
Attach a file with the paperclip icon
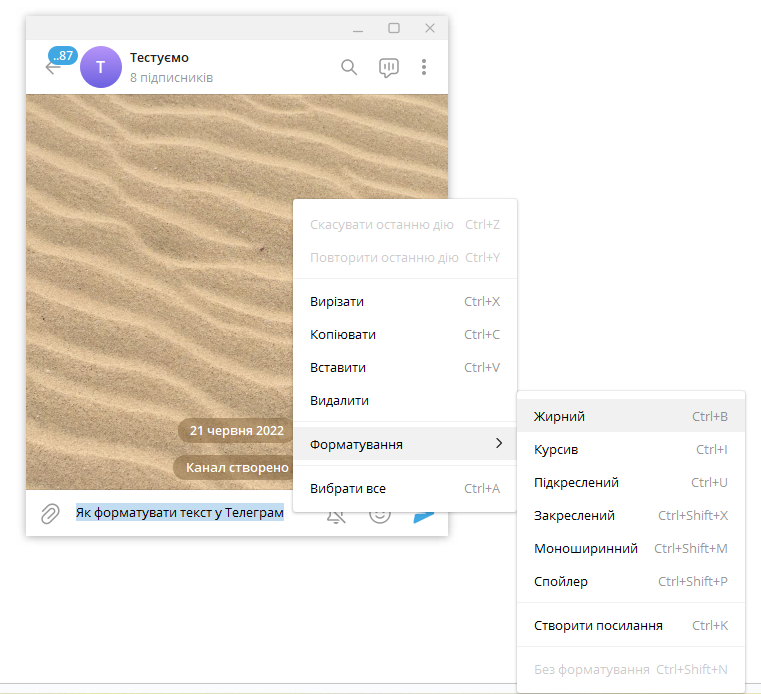pos(50,513)
